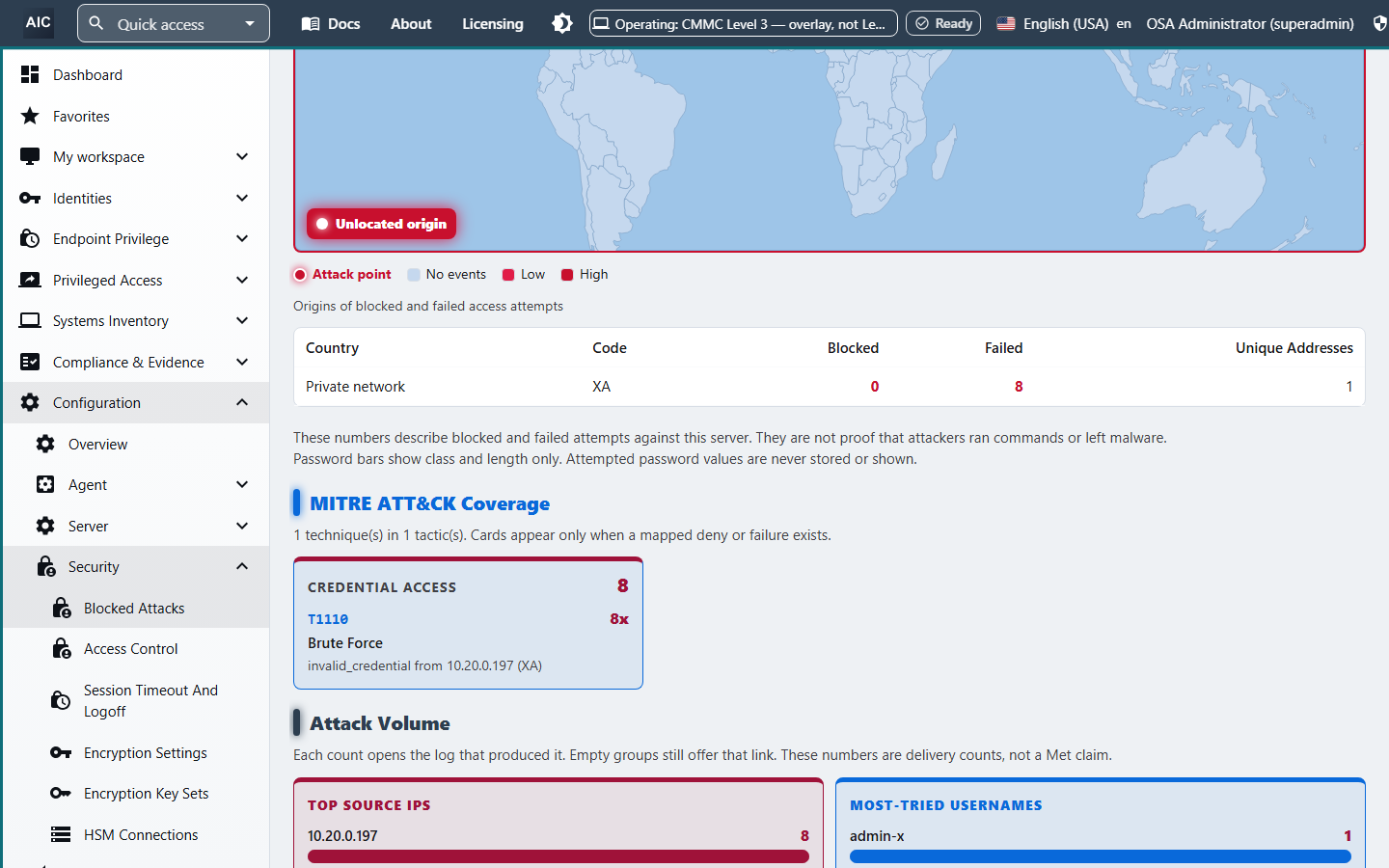1389x868 pixels.
Task: Click the Compliance & Evidence checklist icon
Action: (30, 362)
